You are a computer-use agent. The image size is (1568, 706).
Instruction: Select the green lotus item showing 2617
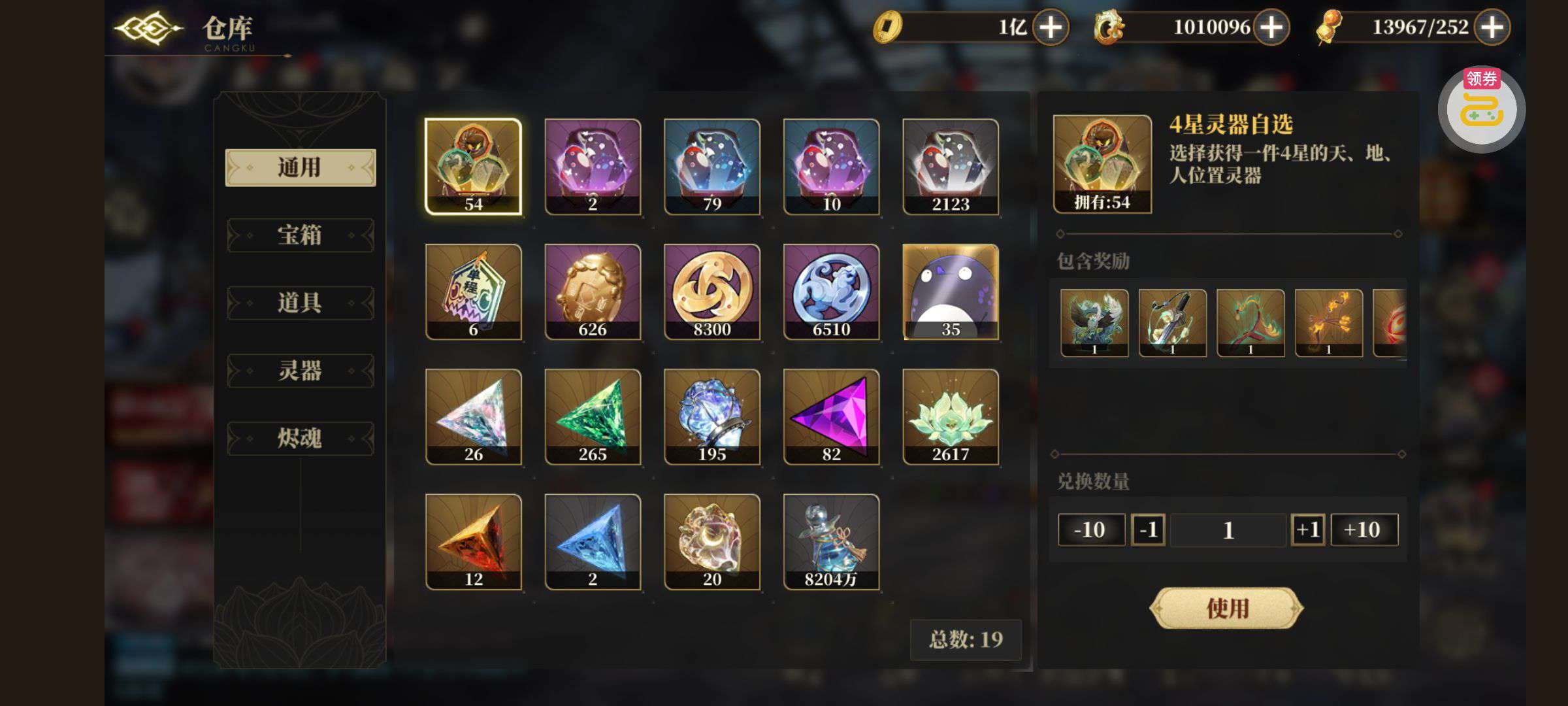pyautogui.click(x=951, y=416)
